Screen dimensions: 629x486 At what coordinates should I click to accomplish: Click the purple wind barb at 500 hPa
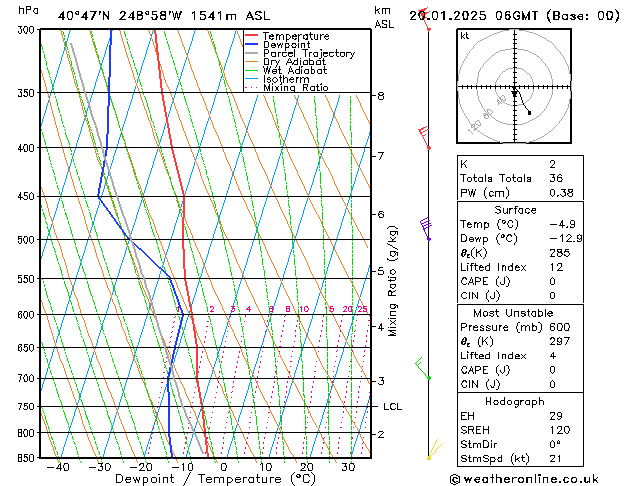click(426, 229)
